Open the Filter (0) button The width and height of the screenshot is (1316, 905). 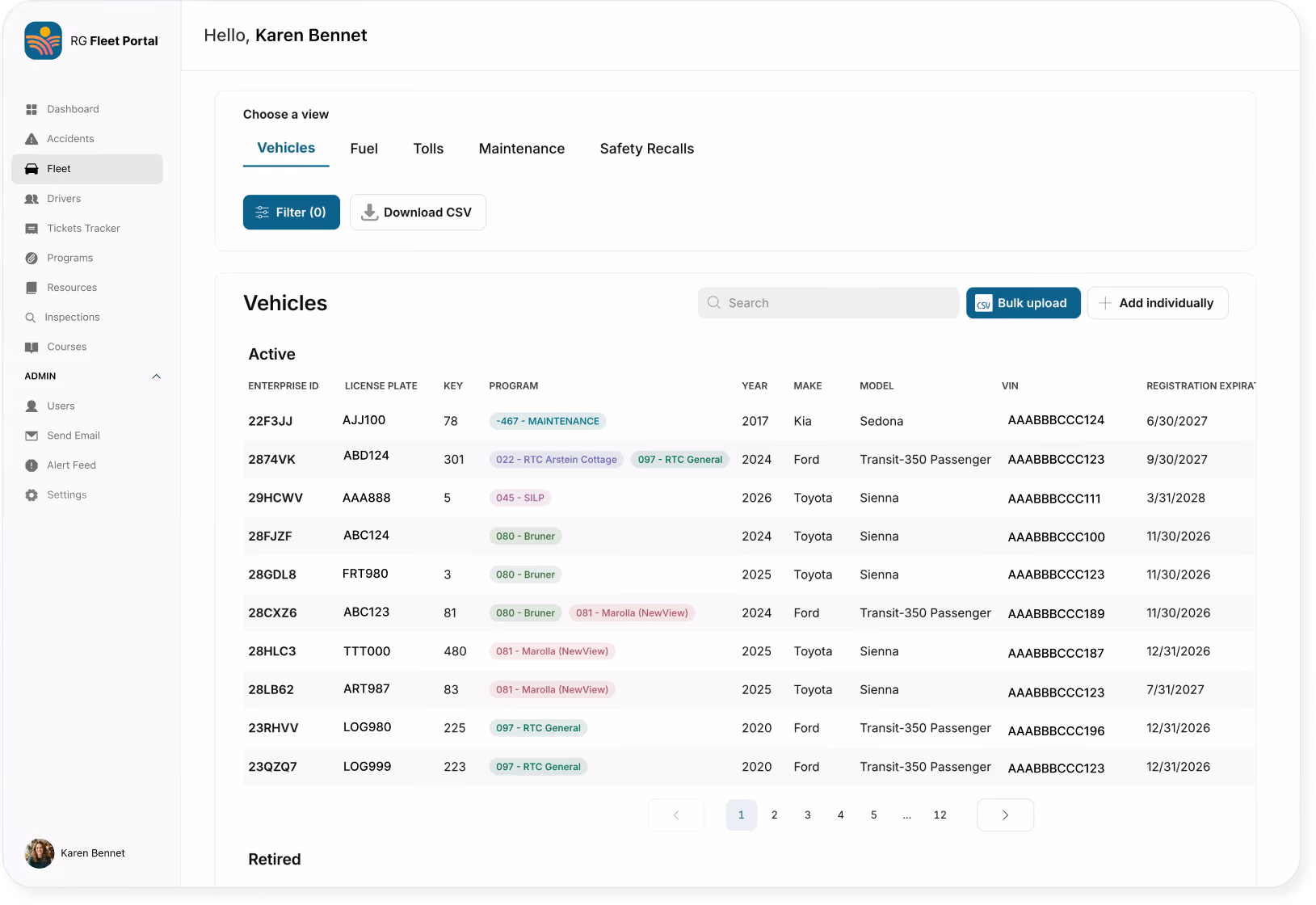point(292,213)
